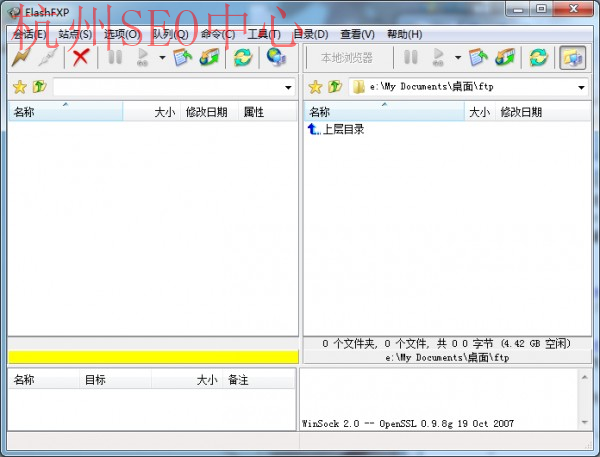
Task: Open the 帮助(H) menu
Action: tap(405, 34)
